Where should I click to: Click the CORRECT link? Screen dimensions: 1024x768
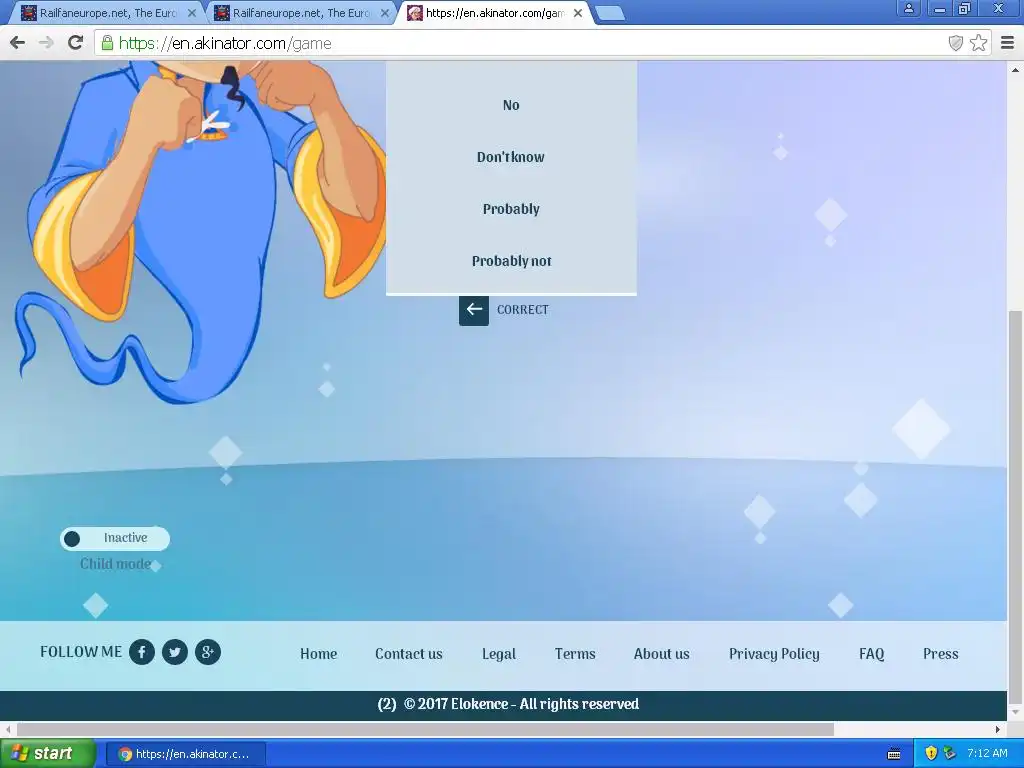(522, 310)
